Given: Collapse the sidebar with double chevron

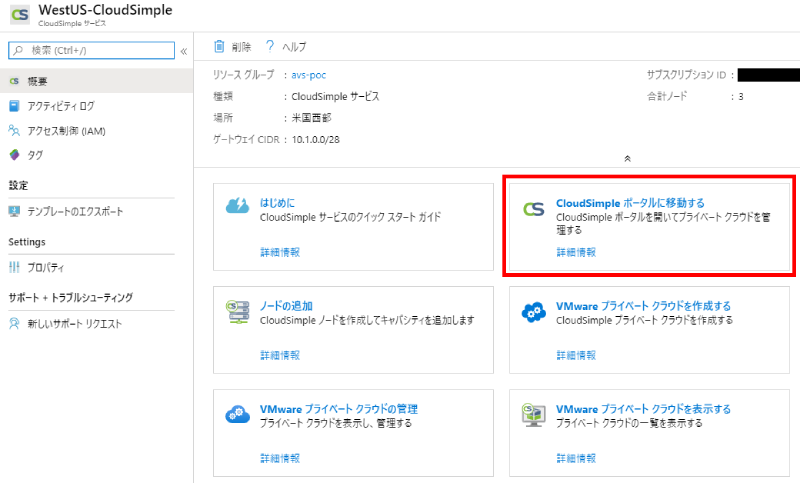Looking at the screenshot, I should click(x=184, y=51).
